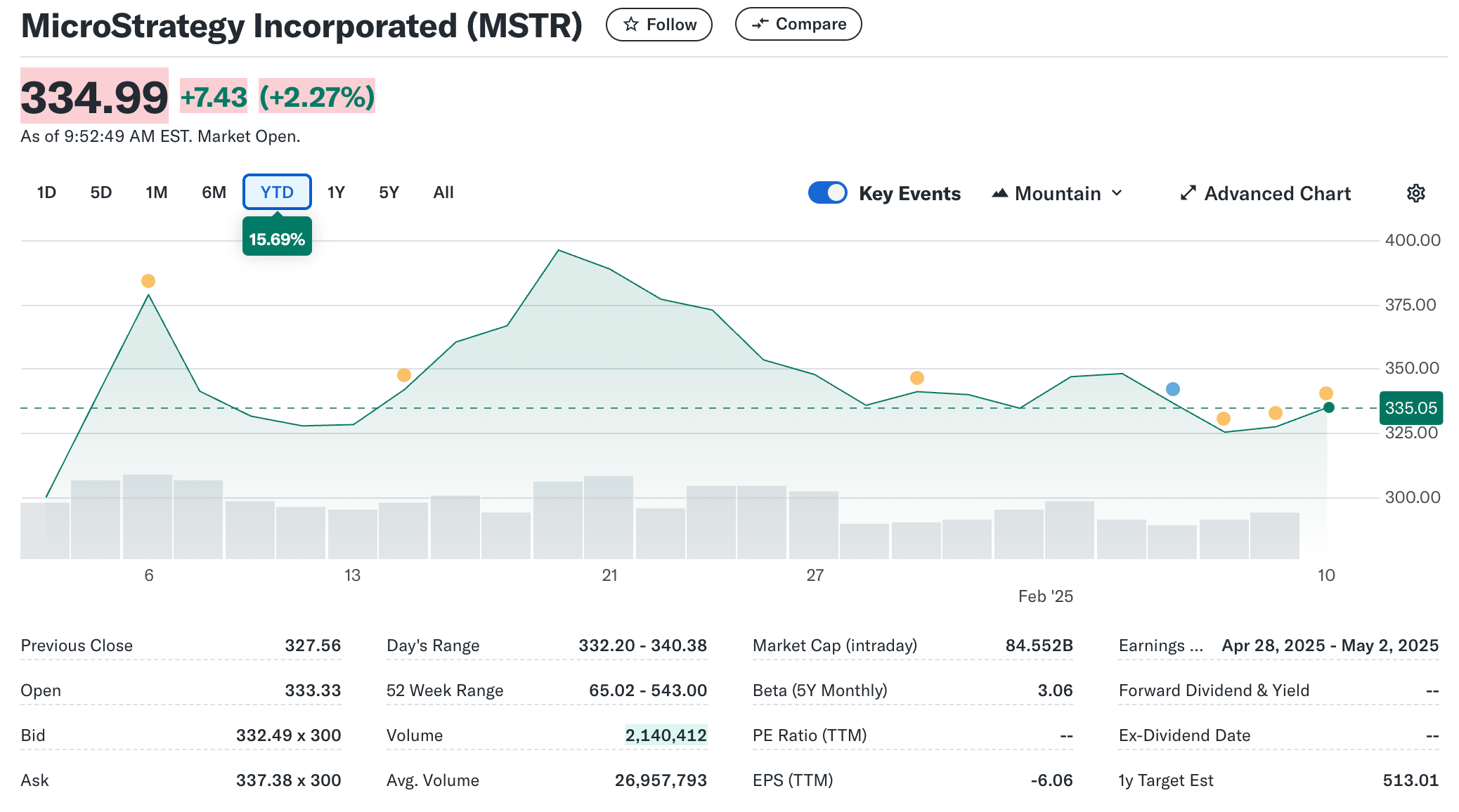Select the All time range tab

pos(443,192)
